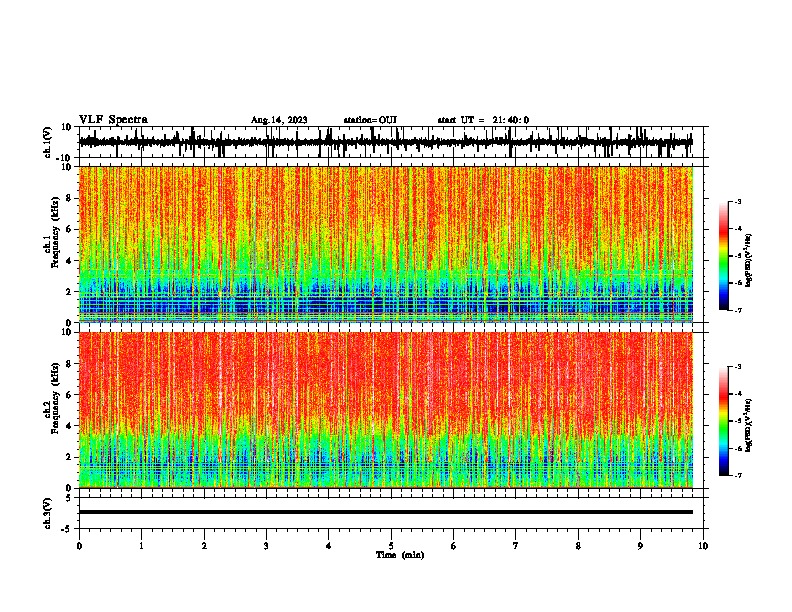Click the "-7" label on ch.1 colorbar

[737, 310]
